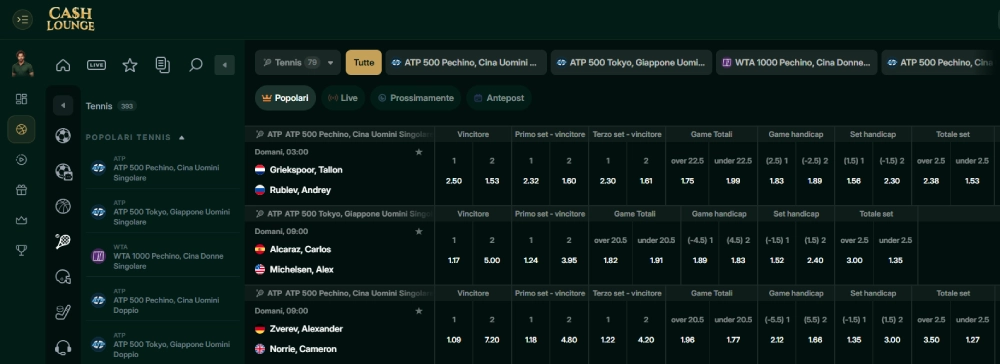Select the soccer calendar sport icon
Screen dimensions: 1000x364
63,171
